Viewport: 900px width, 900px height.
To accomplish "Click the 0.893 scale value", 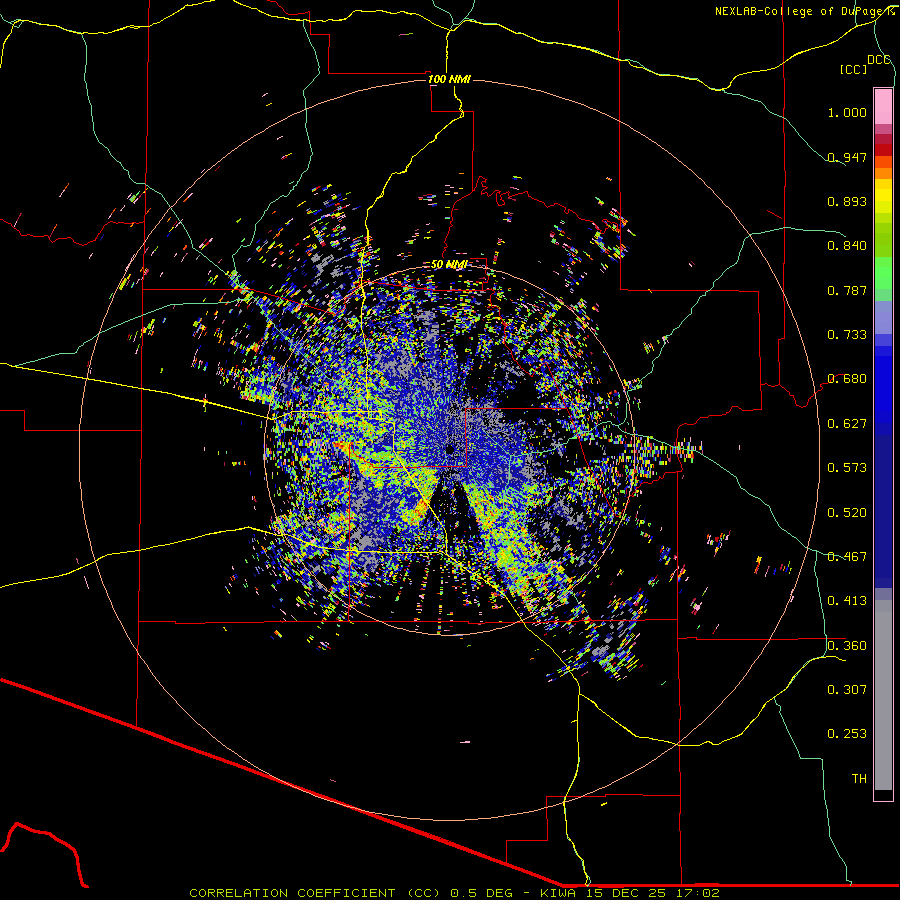I will [847, 201].
